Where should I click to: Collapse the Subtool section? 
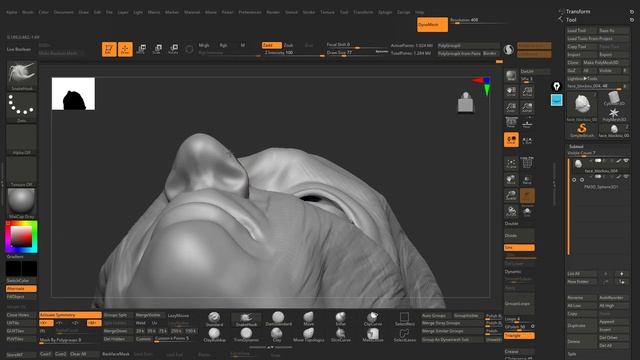pos(576,146)
